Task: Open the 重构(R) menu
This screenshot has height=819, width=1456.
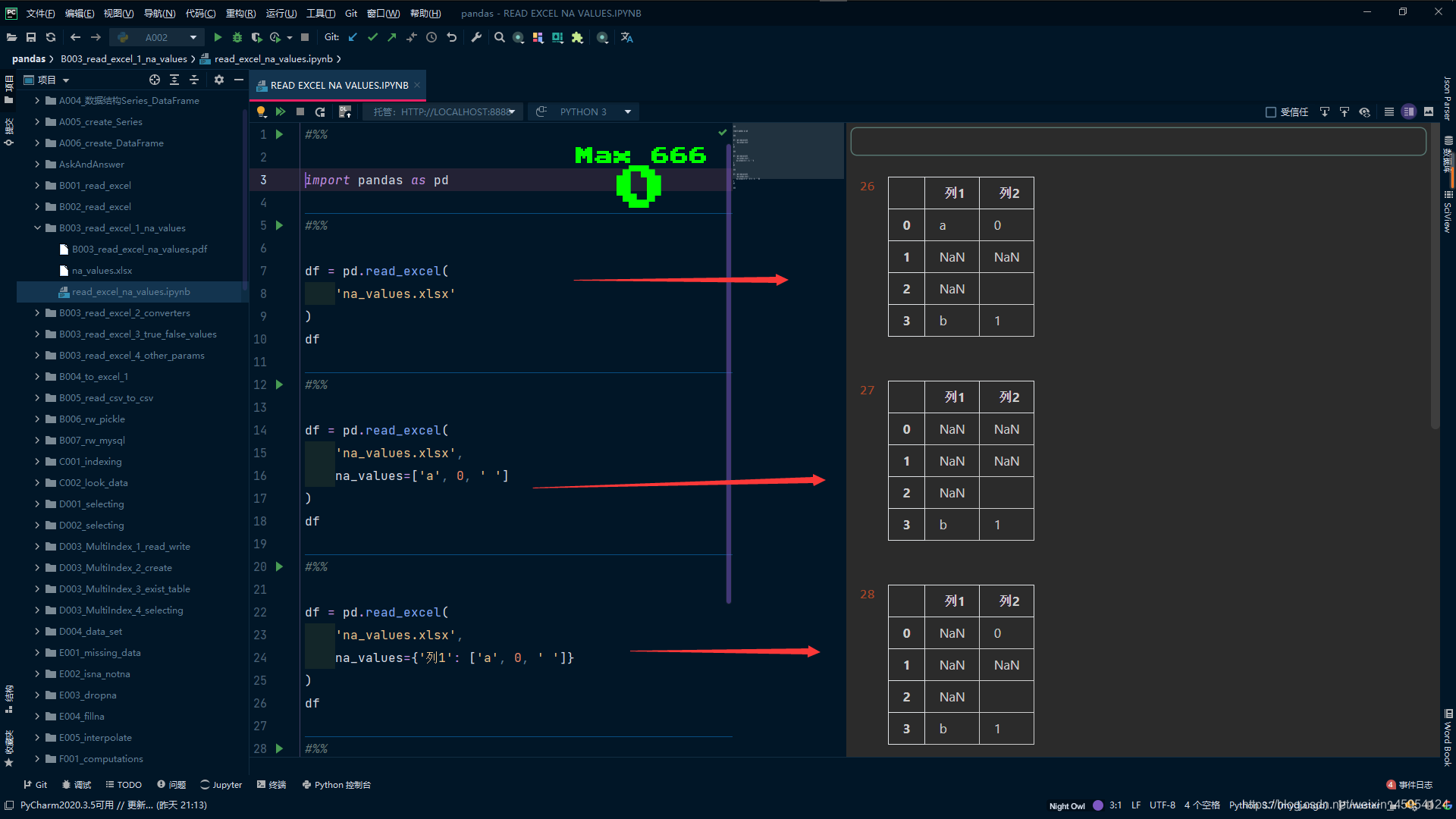Action: coord(240,13)
